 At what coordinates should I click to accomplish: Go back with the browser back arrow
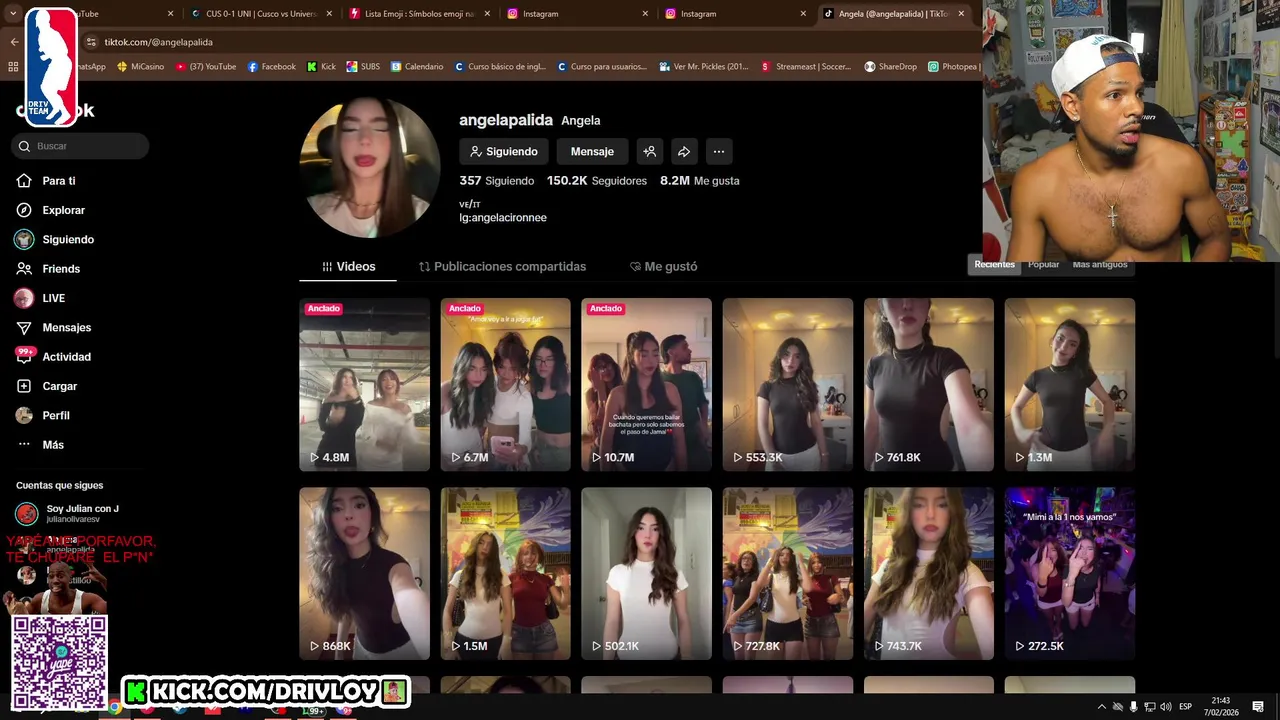[14, 42]
